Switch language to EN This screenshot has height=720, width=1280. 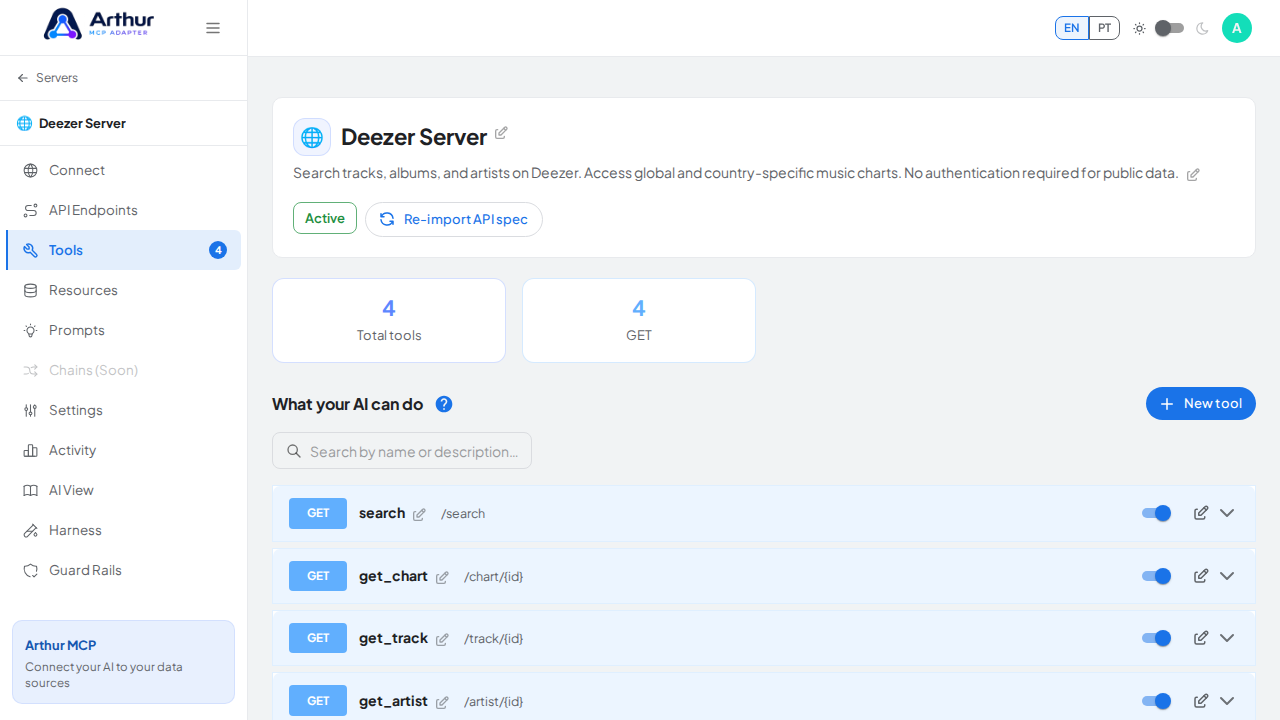coord(1072,28)
